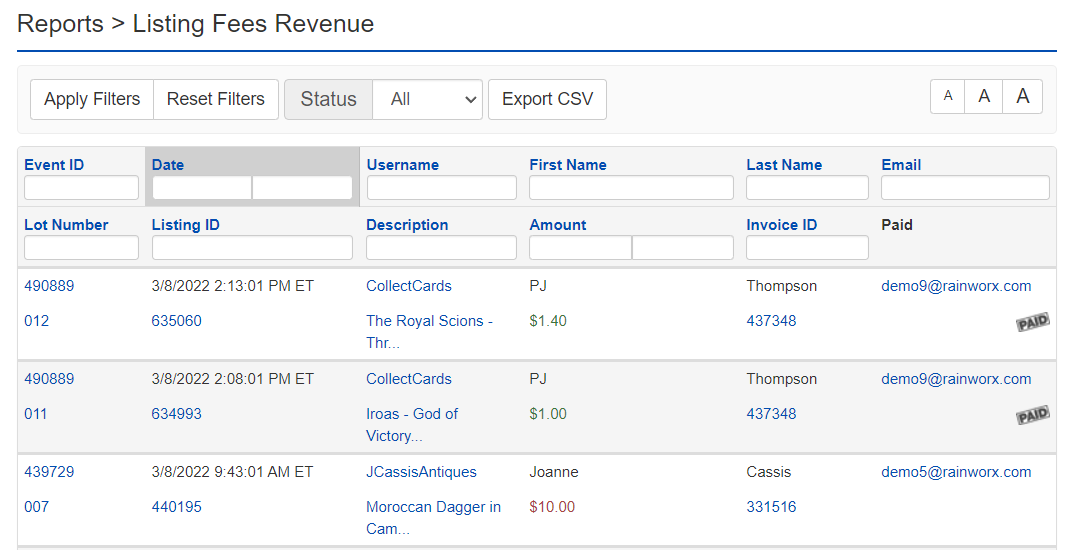Sort by First Name column header
The height and width of the screenshot is (550, 1073).
point(568,165)
